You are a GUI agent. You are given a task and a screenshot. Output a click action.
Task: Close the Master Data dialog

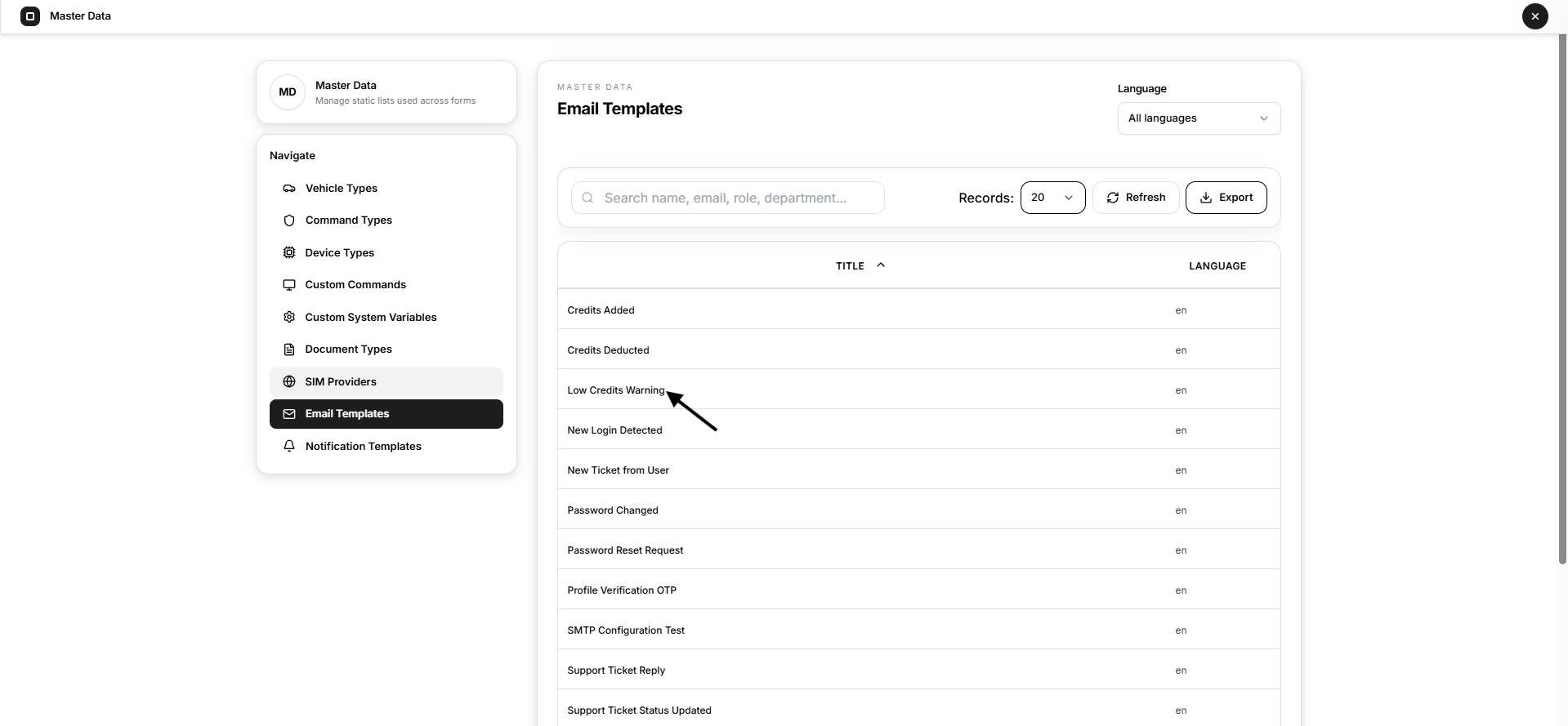point(1534,16)
